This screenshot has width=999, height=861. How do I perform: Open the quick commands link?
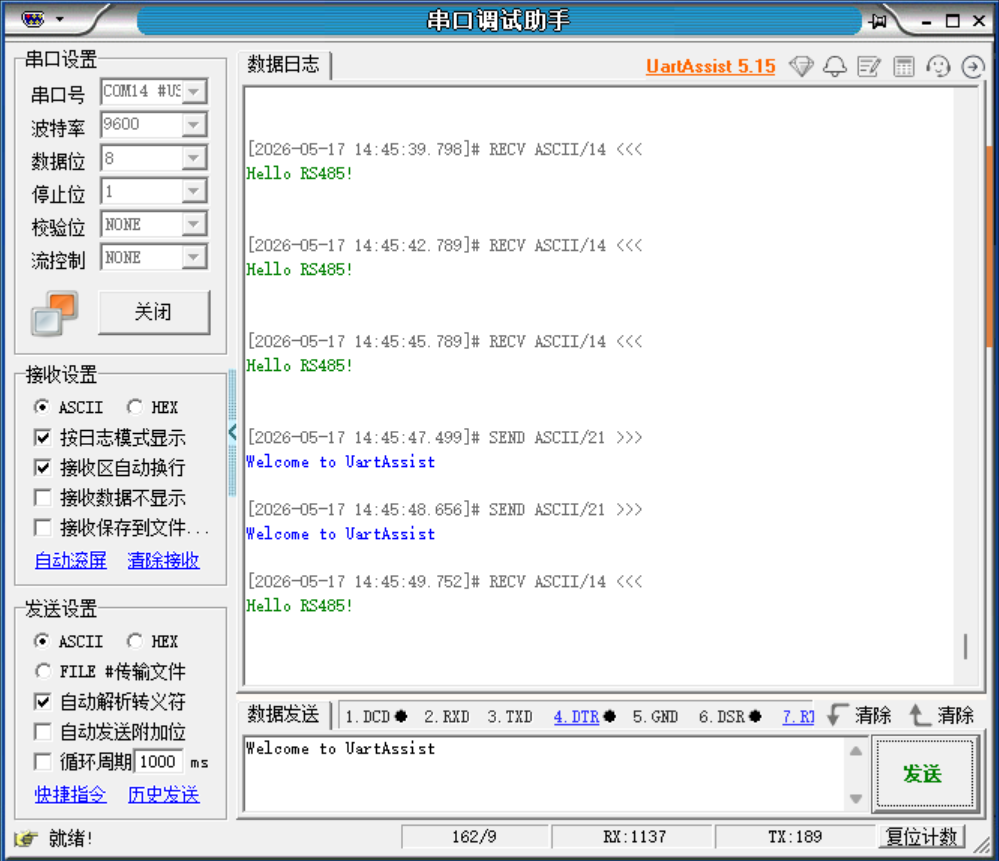71,795
